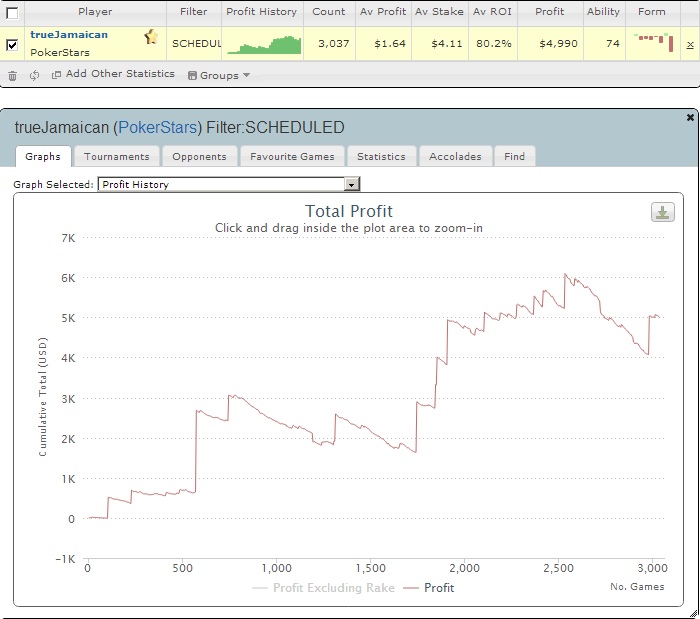
Task: Download the Total Profit chart
Action: 662,212
